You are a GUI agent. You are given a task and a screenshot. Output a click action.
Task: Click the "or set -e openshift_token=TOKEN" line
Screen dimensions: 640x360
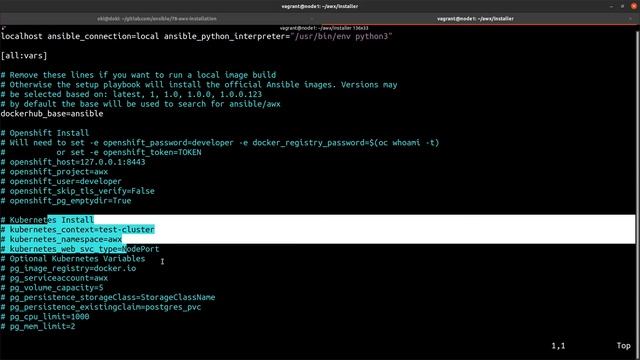point(101,152)
